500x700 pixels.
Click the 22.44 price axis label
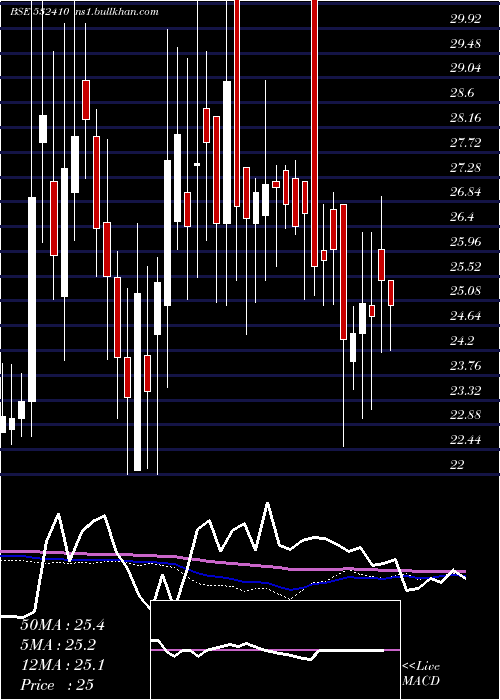tap(465, 441)
